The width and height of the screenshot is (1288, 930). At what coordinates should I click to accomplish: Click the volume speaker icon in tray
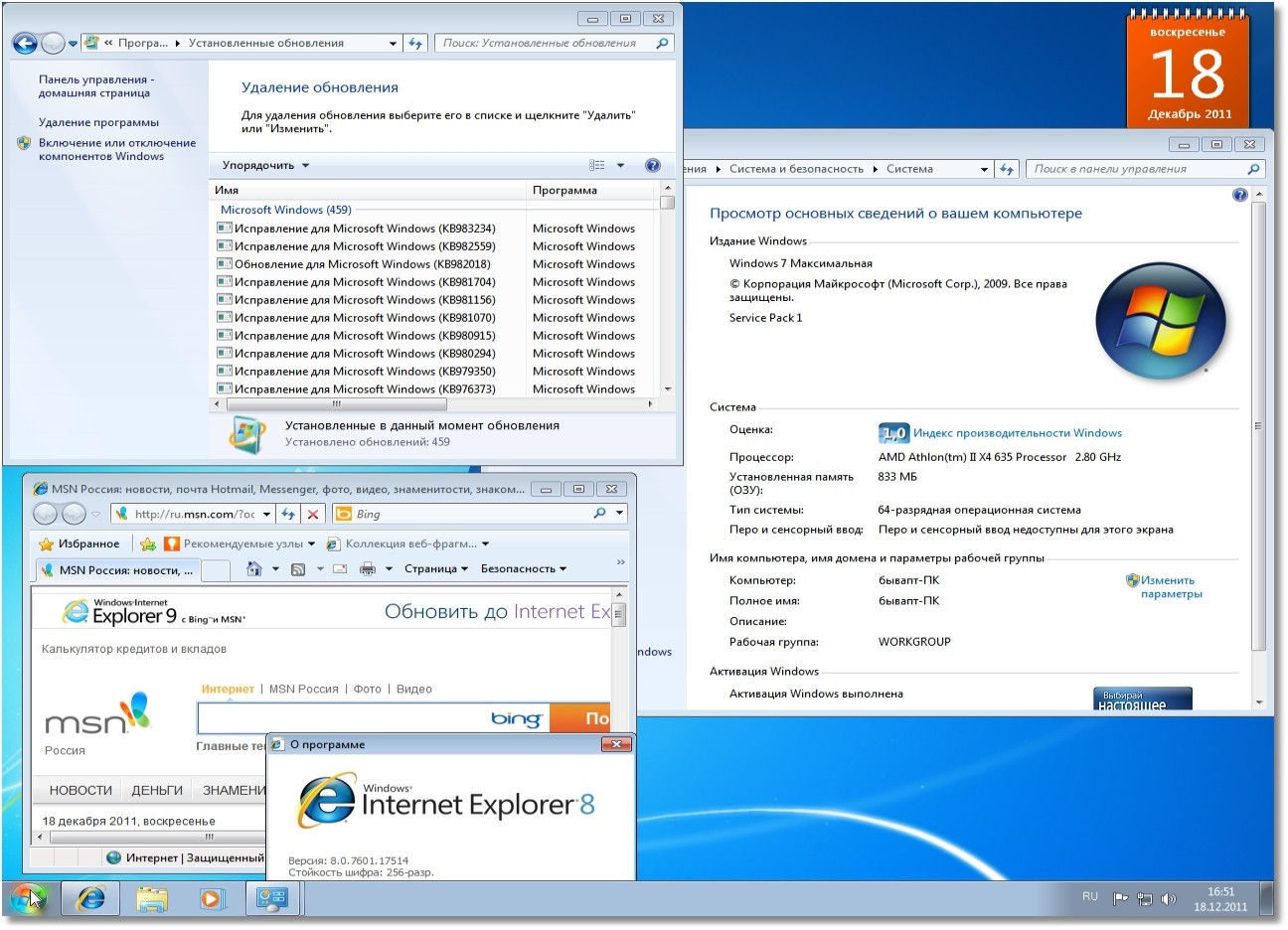point(1169,898)
